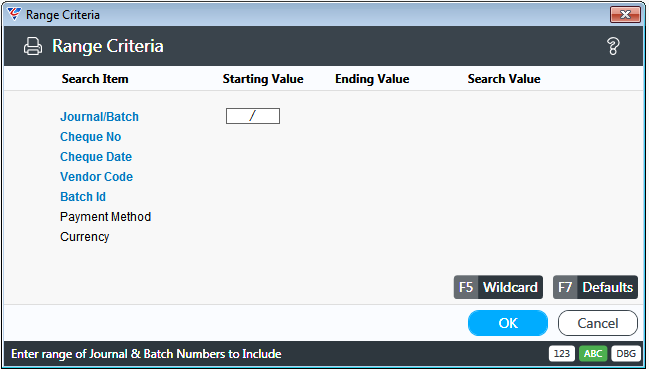
Task: Open help via the question mark icon
Action: pos(613,46)
